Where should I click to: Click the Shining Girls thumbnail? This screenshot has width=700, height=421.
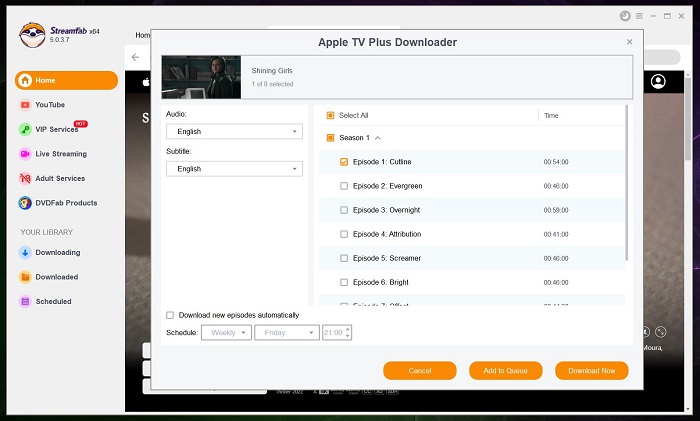coord(201,77)
